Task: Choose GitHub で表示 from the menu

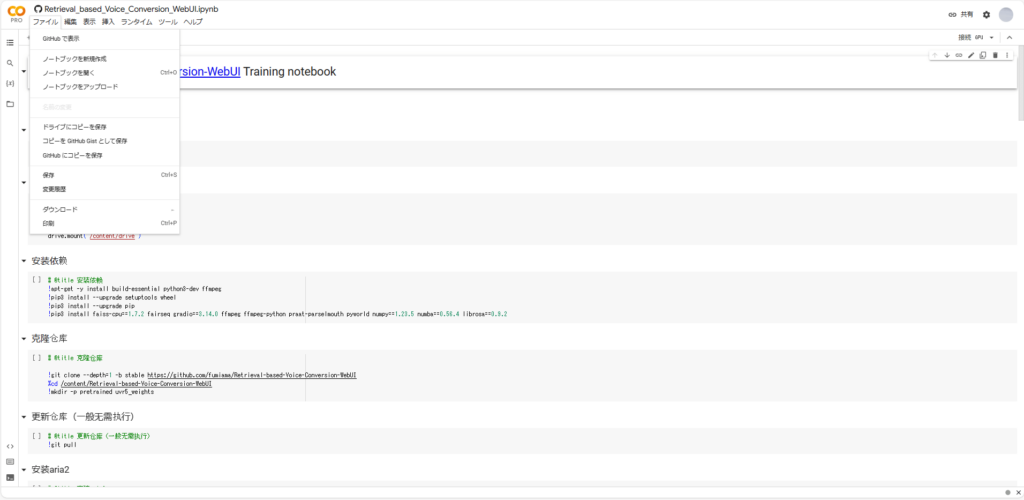Action: [104, 39]
